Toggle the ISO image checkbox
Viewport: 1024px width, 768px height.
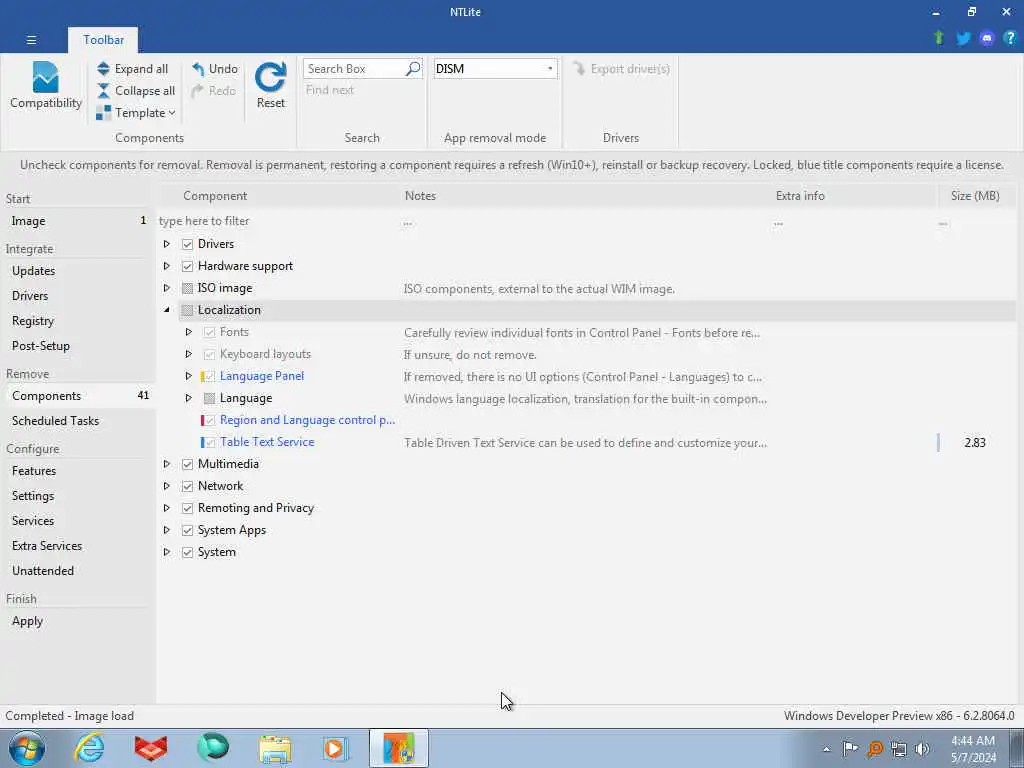click(x=187, y=288)
